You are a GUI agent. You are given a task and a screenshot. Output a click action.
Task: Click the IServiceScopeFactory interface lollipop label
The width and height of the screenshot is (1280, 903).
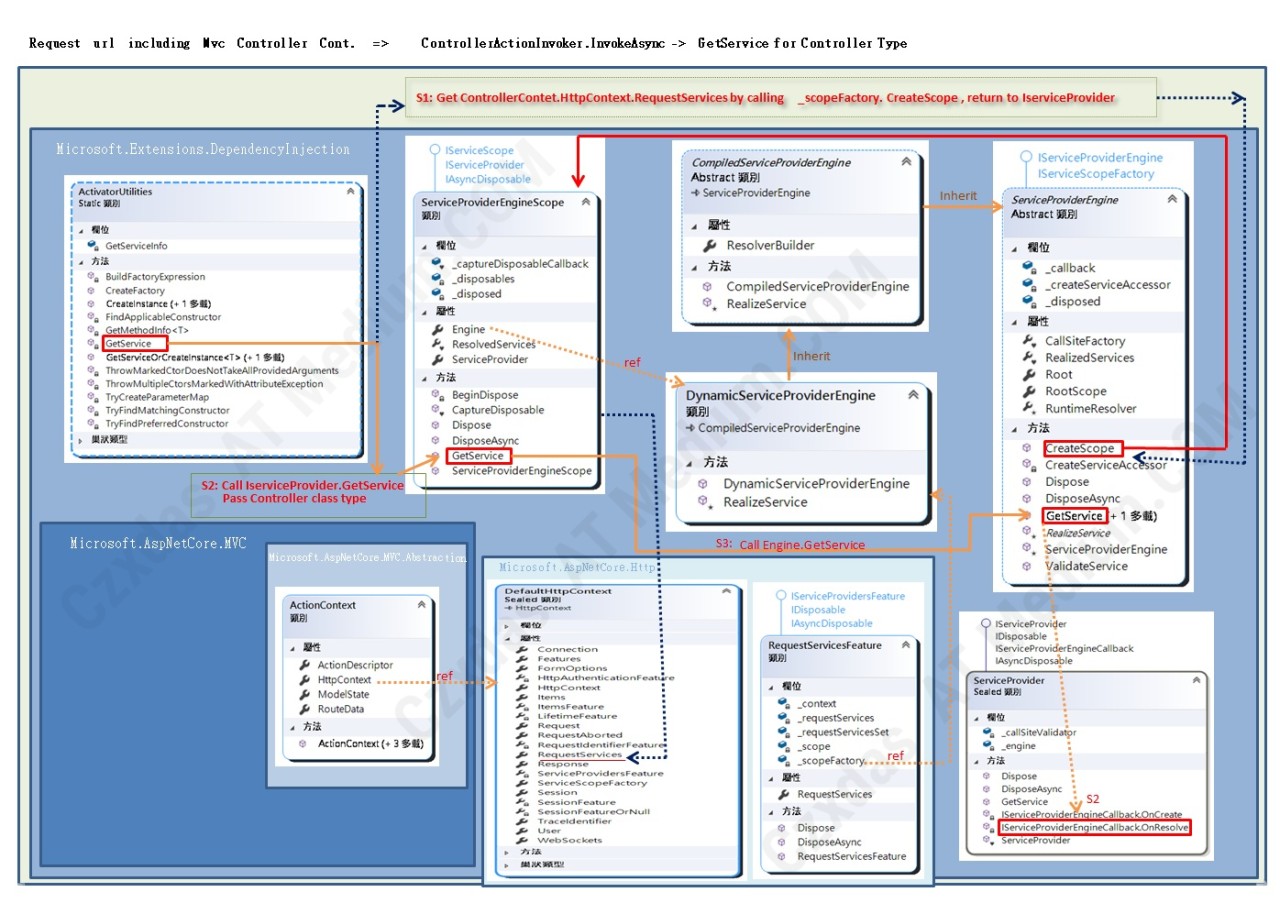1096,174
